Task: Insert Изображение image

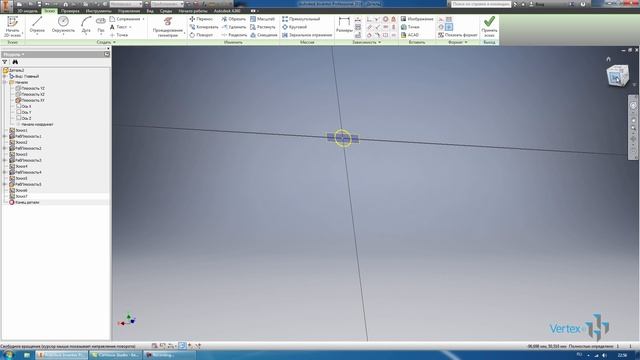Action: pyautogui.click(x=417, y=19)
